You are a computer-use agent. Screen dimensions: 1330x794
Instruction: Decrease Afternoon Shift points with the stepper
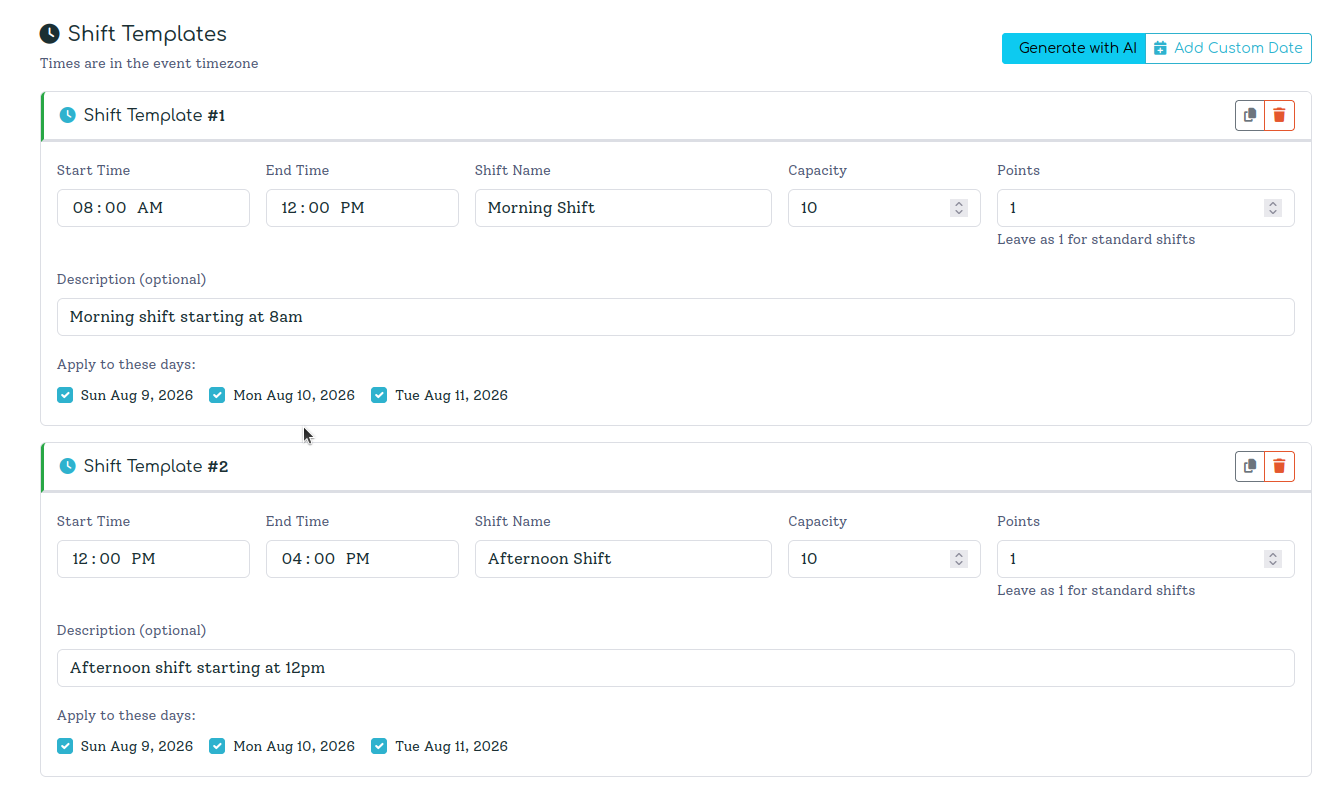(1272, 563)
